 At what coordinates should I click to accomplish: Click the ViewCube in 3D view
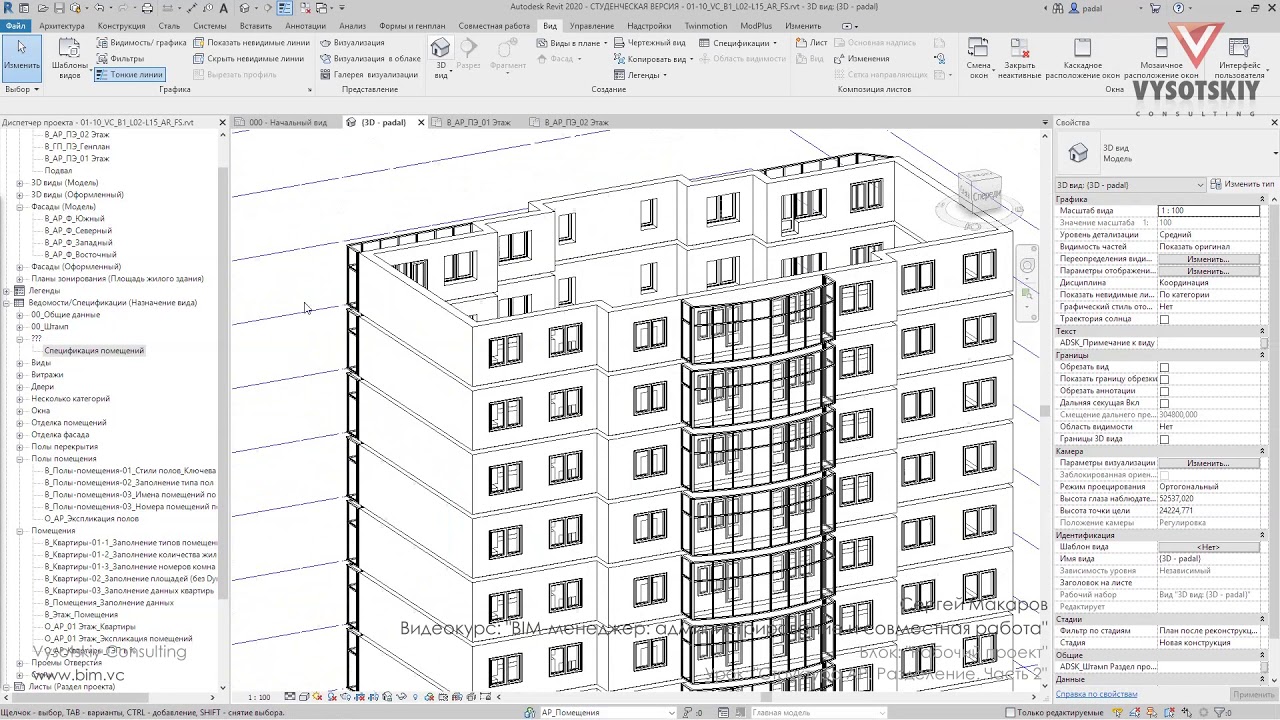(980, 192)
